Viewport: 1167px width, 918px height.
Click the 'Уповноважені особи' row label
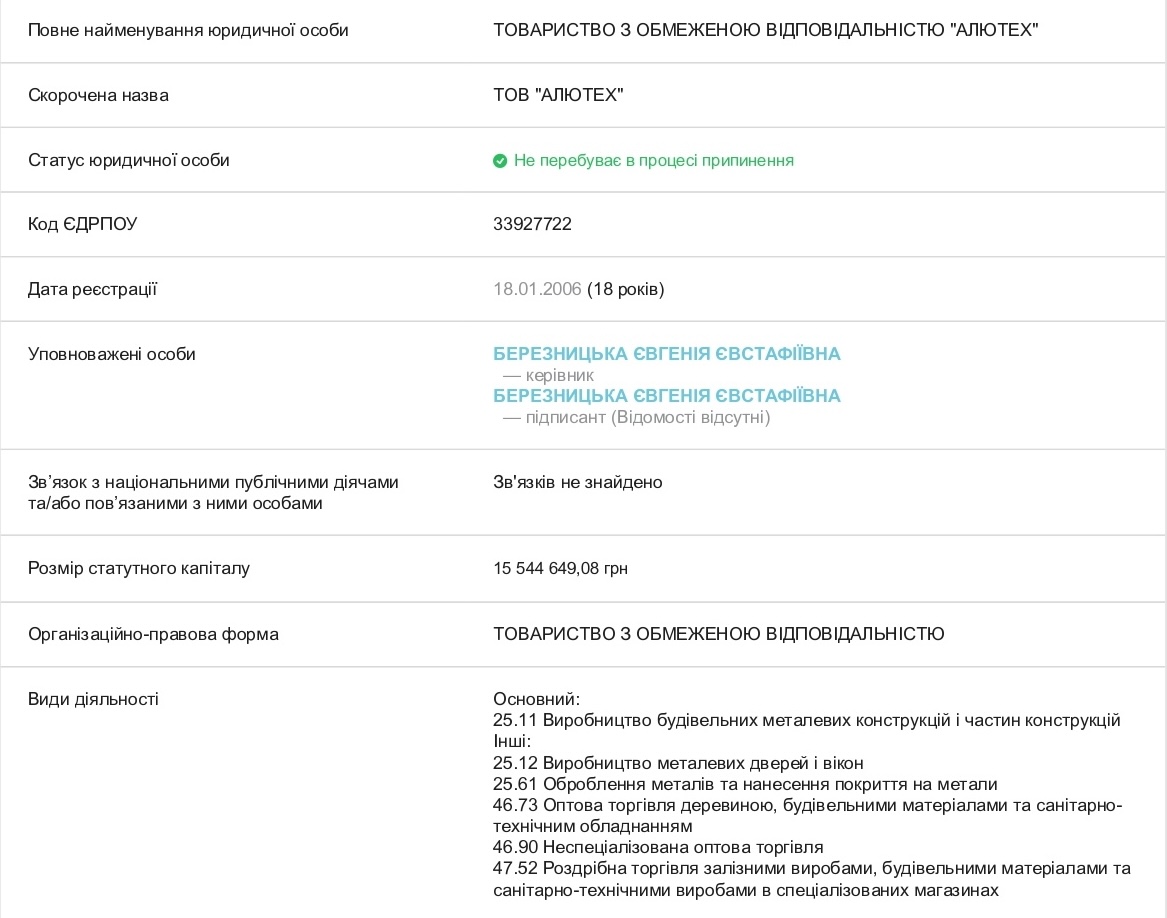[x=112, y=354]
